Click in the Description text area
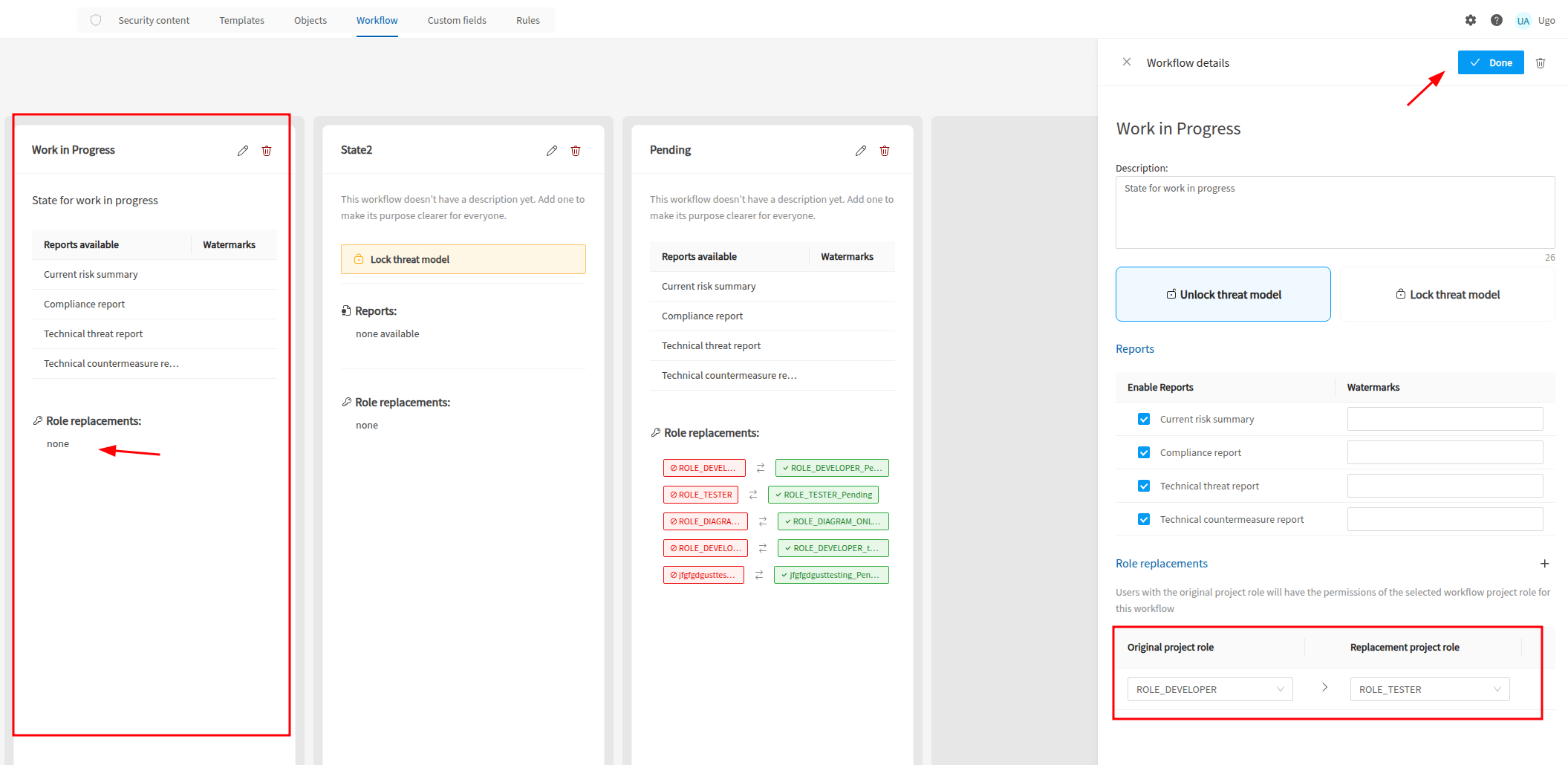This screenshot has height=765, width=1568. pos(1335,212)
